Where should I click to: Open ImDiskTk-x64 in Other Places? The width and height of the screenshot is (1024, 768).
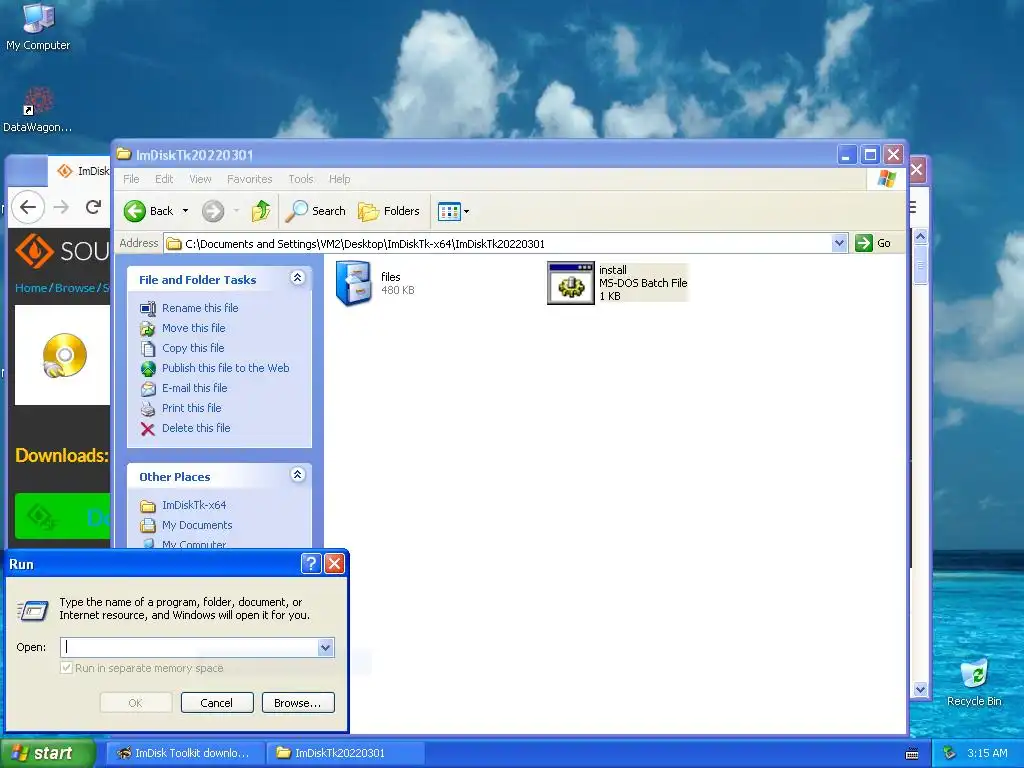194,505
